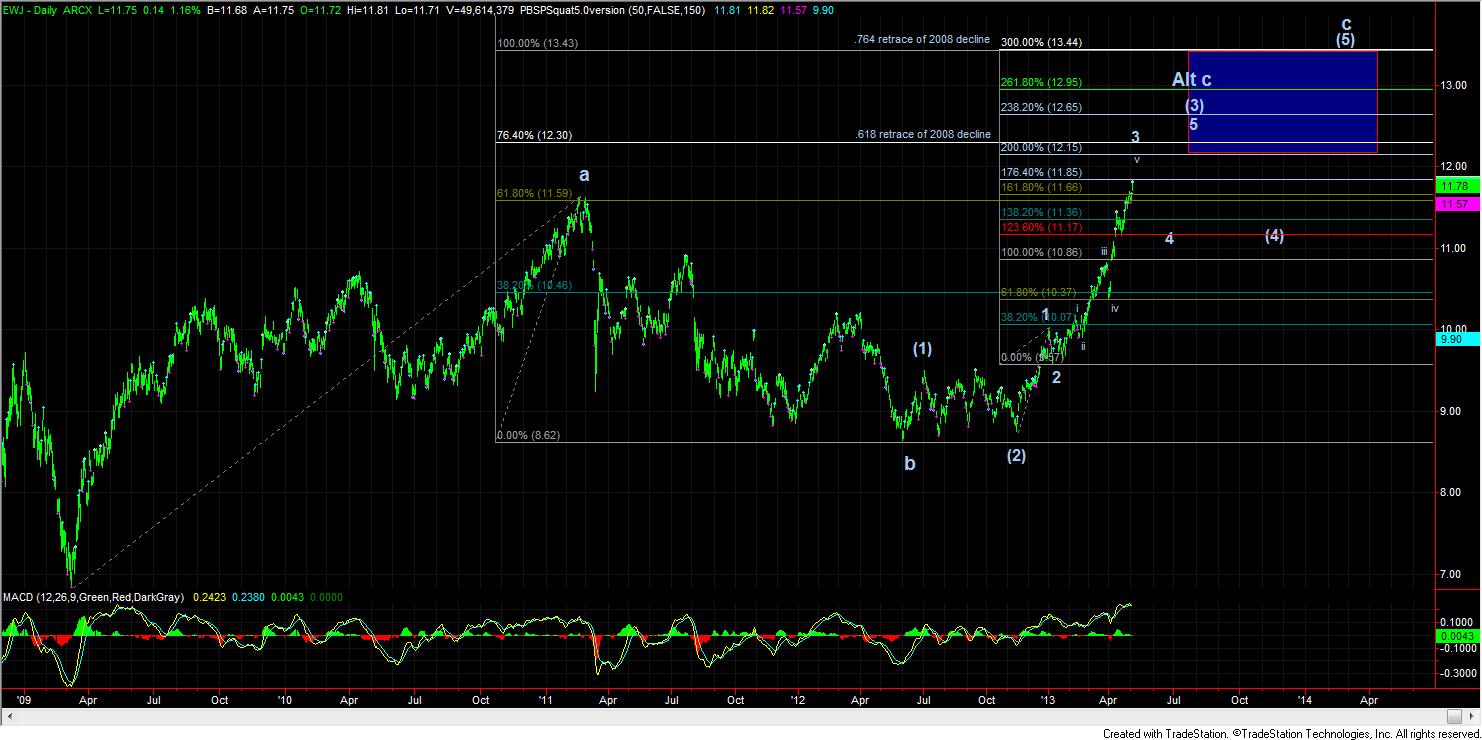Select the wave 'a' label at 2011 peak

584,176
